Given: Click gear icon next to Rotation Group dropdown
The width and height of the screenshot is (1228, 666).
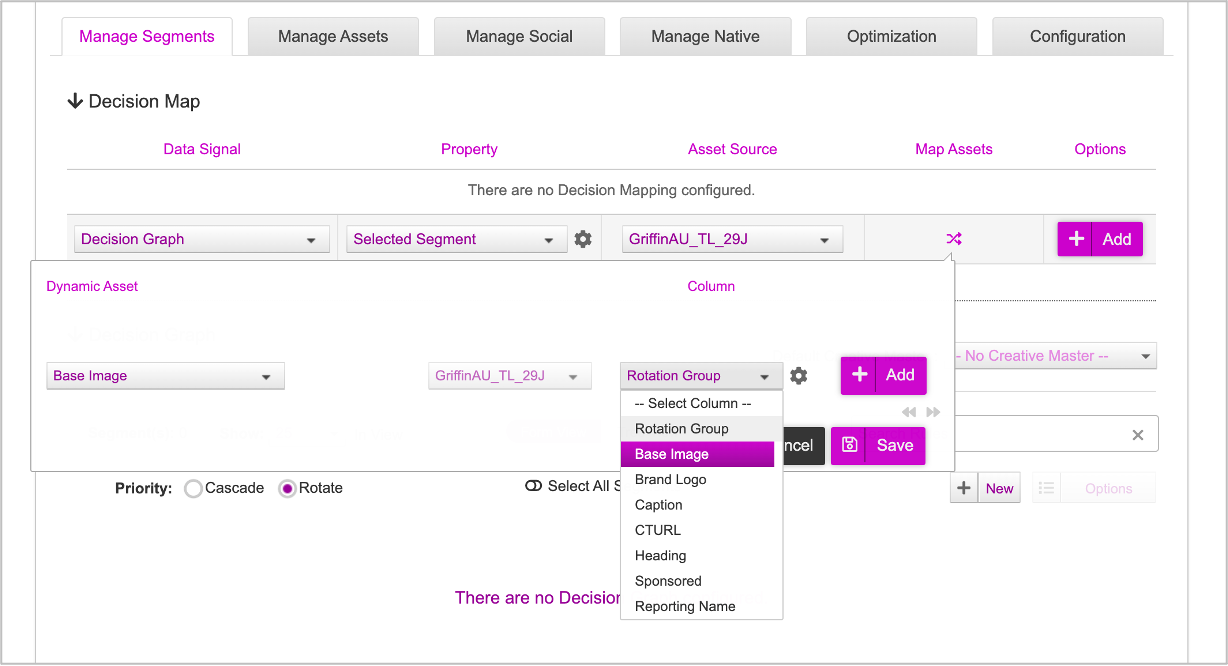Looking at the screenshot, I should (x=798, y=376).
